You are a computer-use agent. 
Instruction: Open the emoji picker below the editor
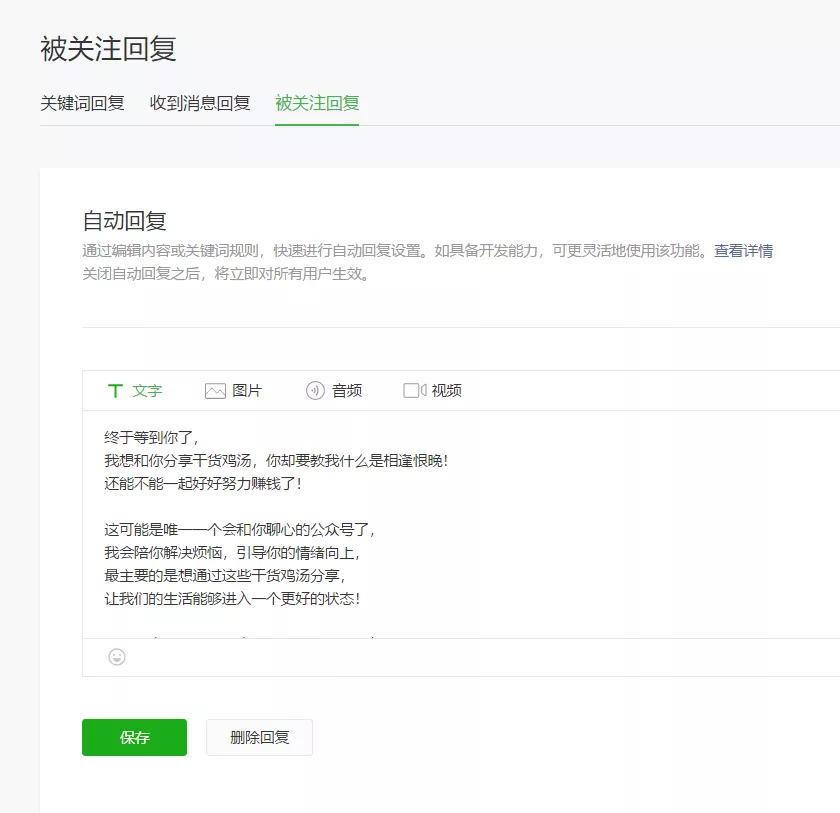(117, 657)
